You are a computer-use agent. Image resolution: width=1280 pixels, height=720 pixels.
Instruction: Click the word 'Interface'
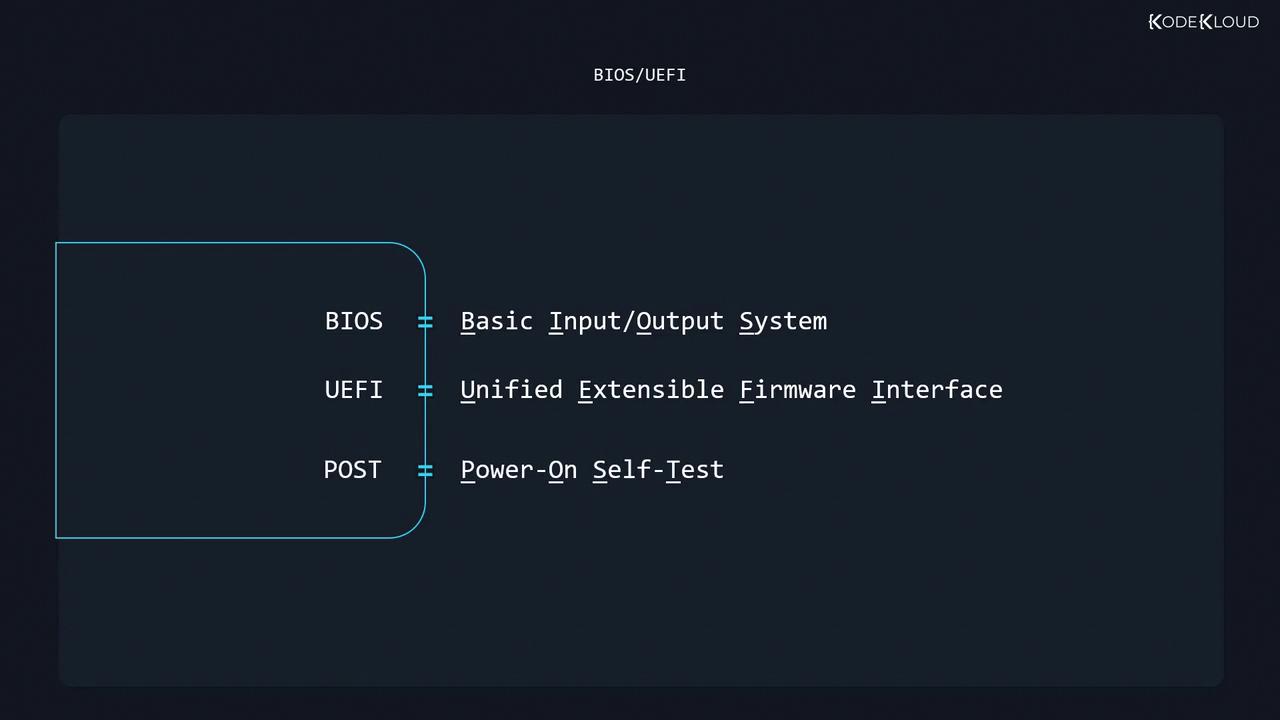coord(937,390)
